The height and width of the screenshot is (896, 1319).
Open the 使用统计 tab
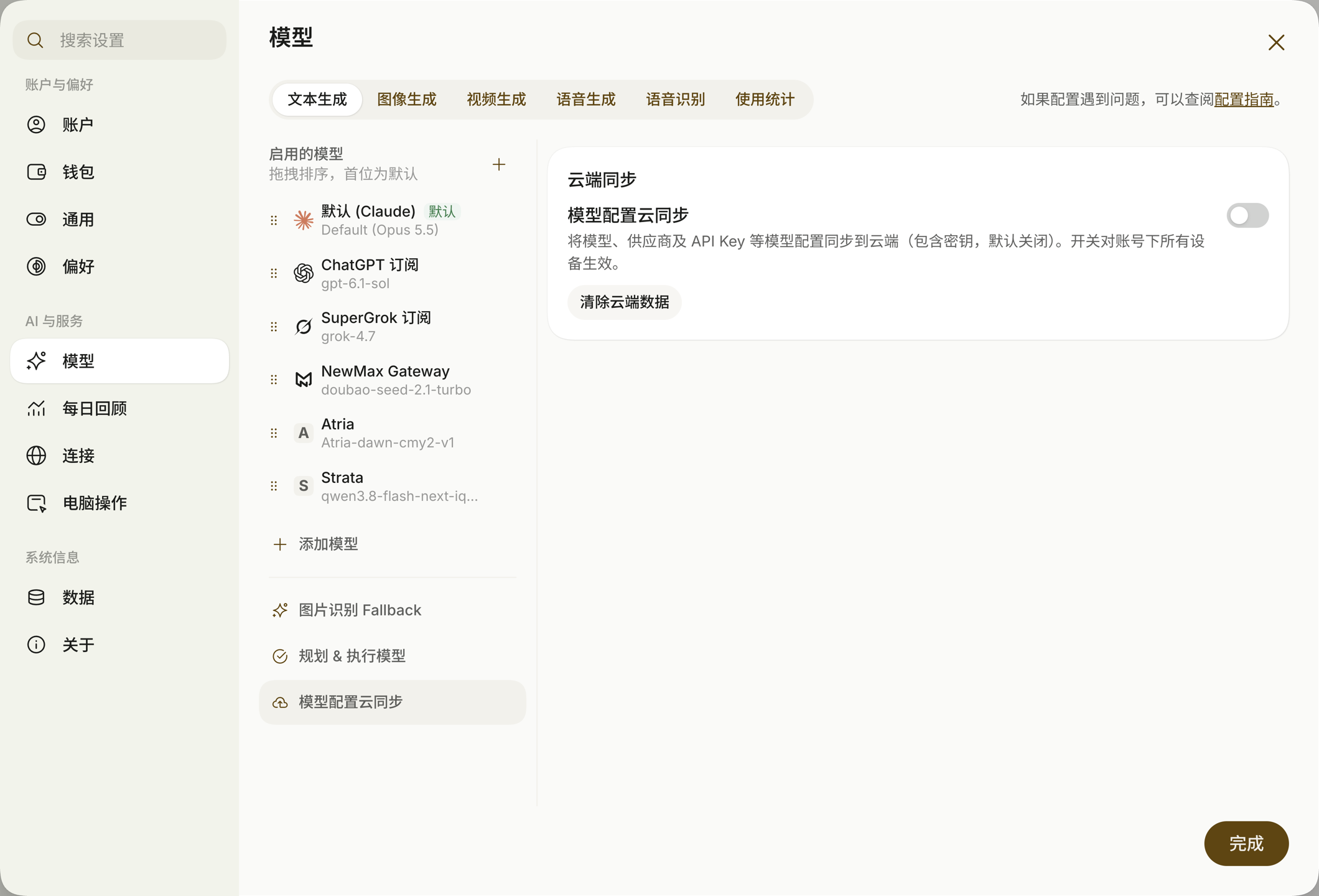coord(765,100)
